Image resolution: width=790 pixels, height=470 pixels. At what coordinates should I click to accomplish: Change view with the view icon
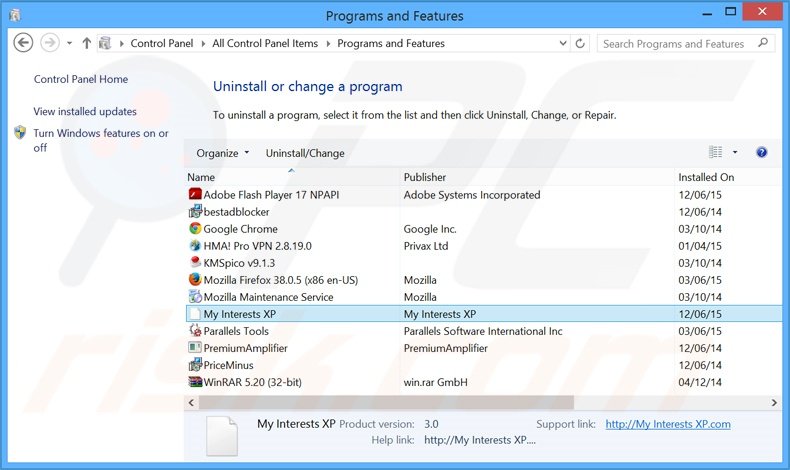coord(715,152)
